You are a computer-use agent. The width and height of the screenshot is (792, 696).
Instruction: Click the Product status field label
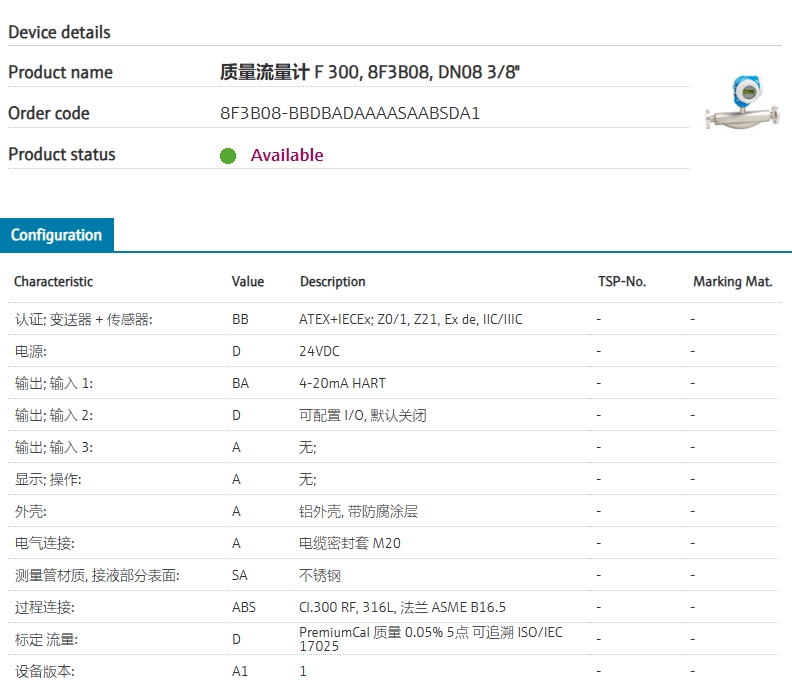(62, 154)
